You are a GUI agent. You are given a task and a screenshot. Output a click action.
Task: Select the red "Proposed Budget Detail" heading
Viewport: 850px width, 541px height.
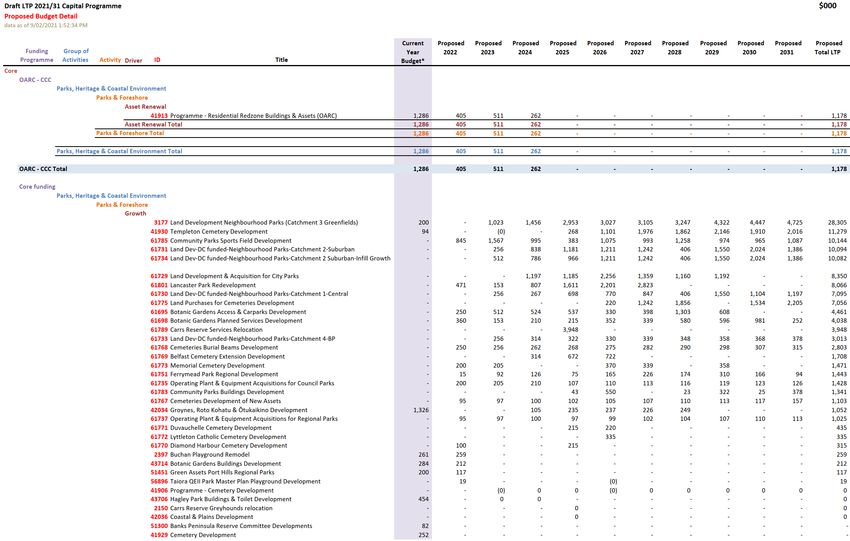tap(41, 16)
